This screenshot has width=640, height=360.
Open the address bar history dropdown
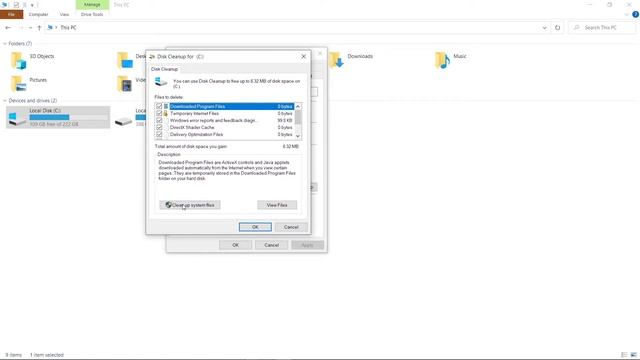(544, 27)
